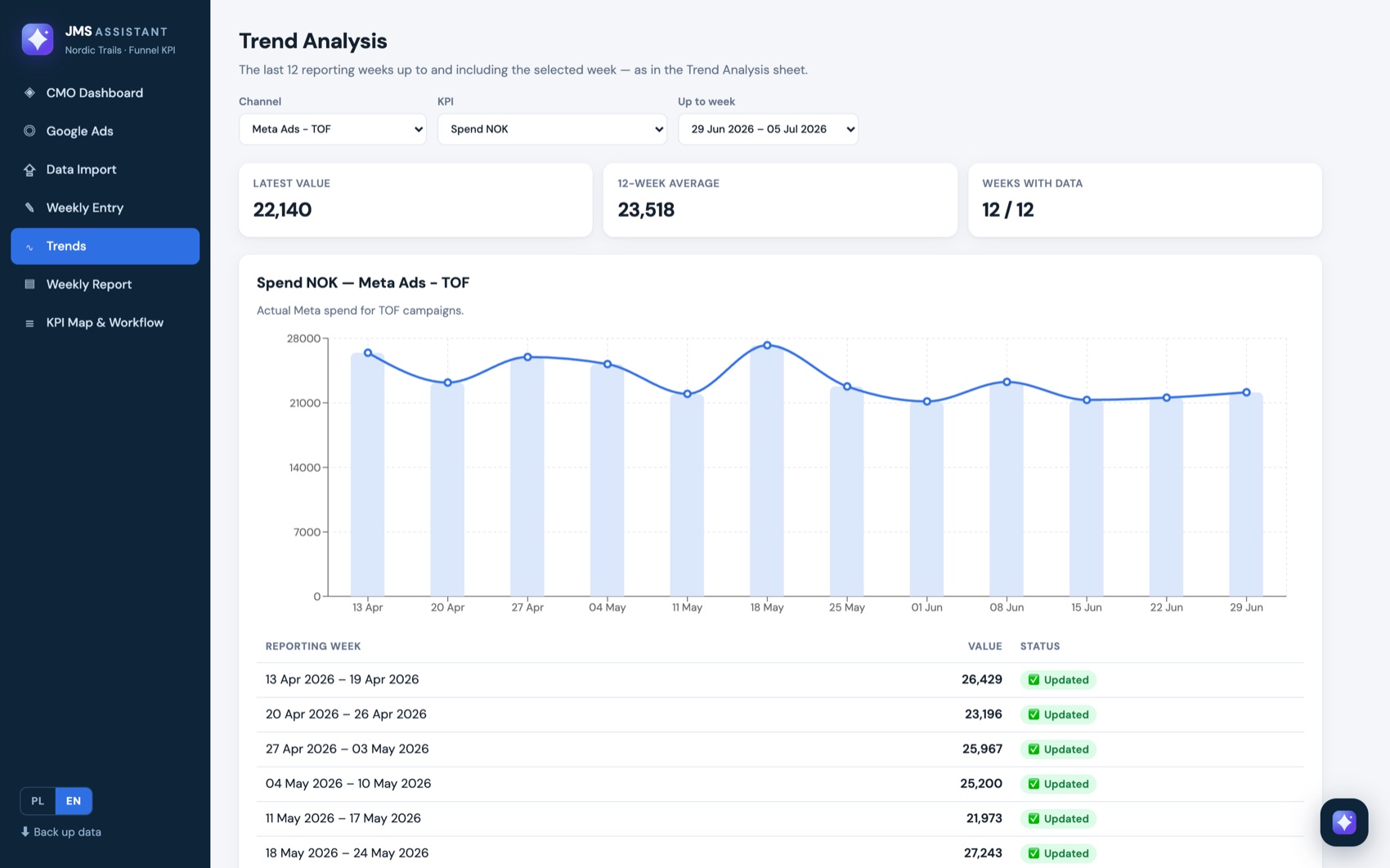Click the green check icon for 27 Apr week

click(1034, 749)
